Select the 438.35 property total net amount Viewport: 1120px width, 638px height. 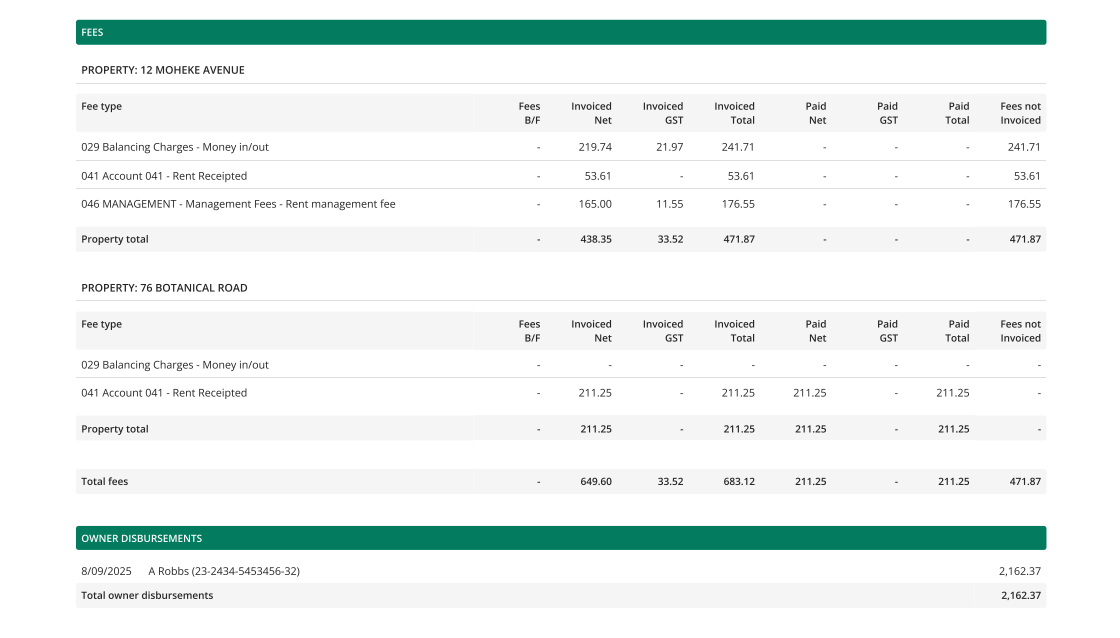[x=595, y=240]
